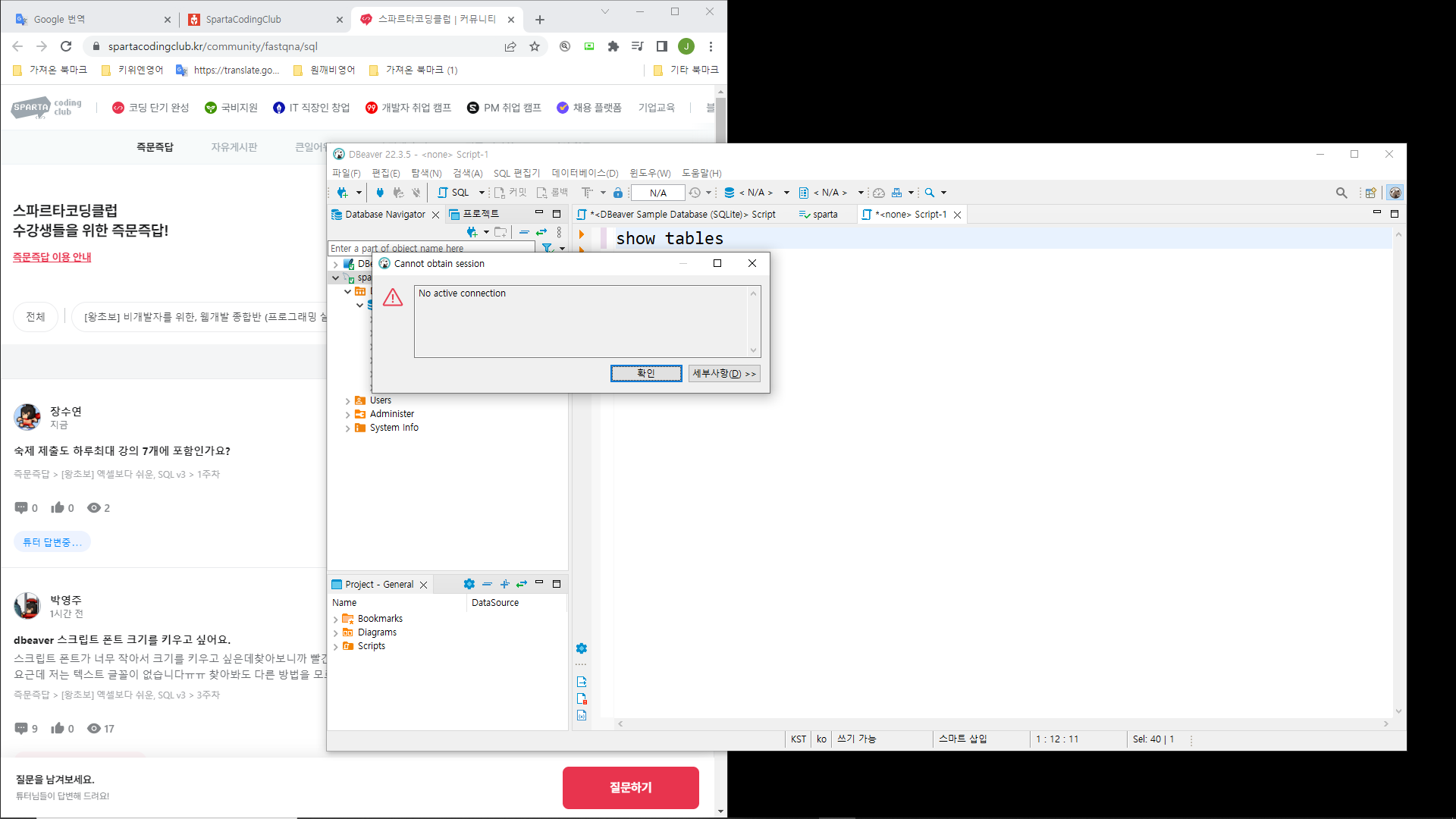Click the lock read-only icon in toolbar
Image resolution: width=1456 pixels, height=819 pixels.
[618, 193]
